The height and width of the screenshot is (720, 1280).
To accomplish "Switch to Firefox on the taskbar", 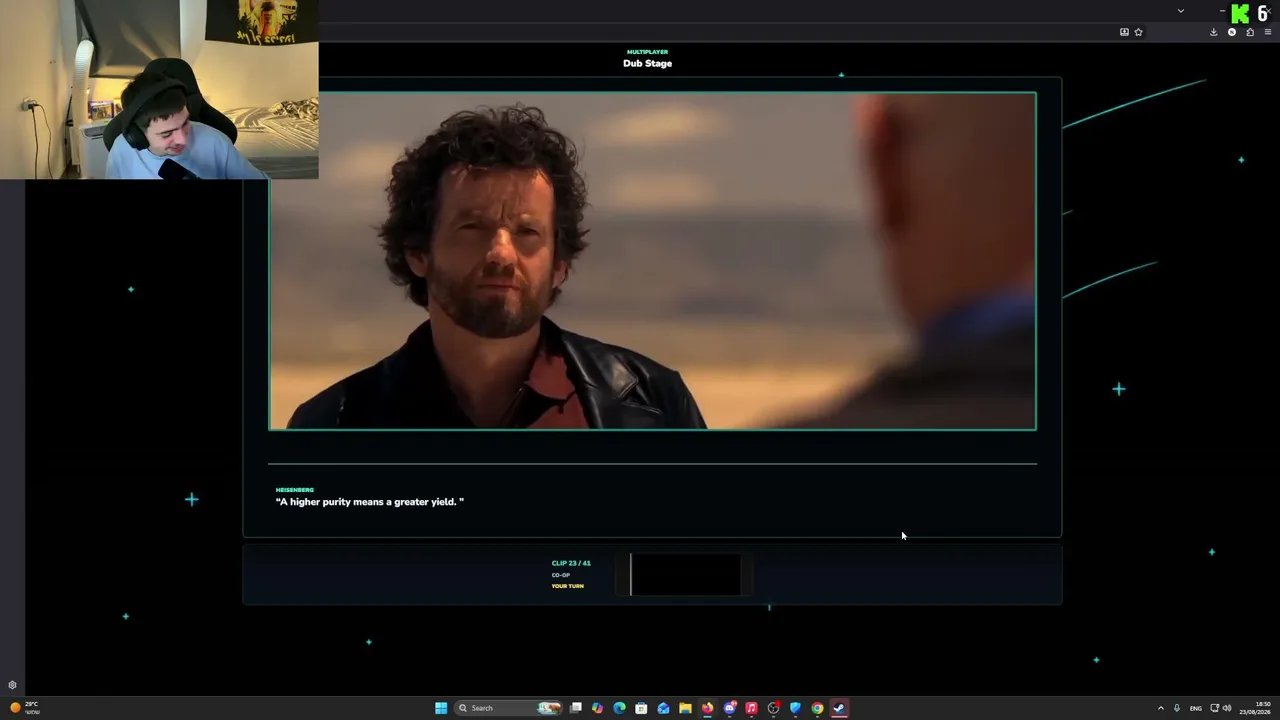I will coord(707,708).
